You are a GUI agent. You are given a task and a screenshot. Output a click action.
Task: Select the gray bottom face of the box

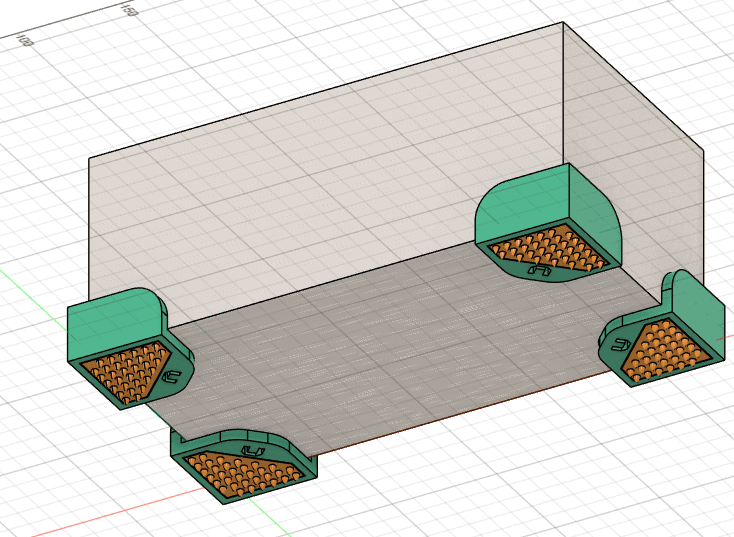(x=400, y=340)
